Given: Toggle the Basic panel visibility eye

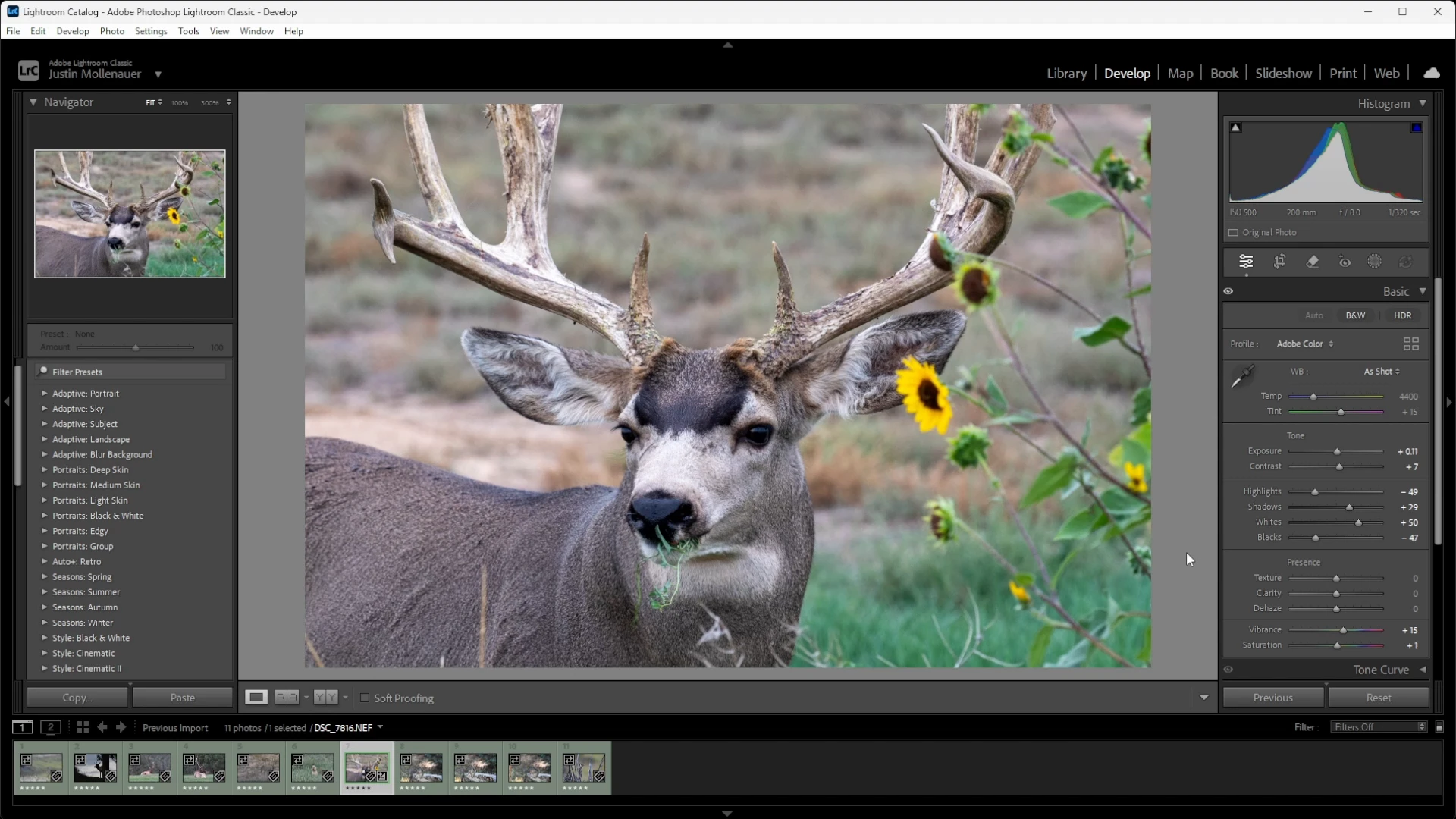Looking at the screenshot, I should (1228, 291).
